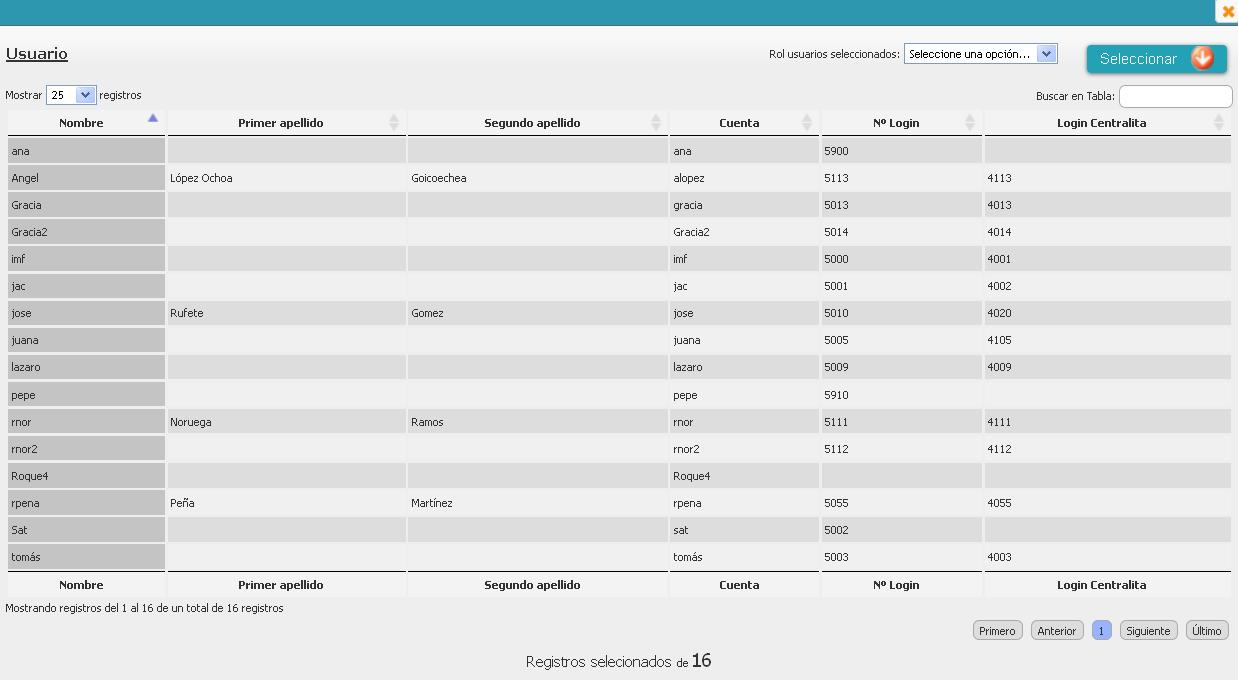Click the Usuario heading link
This screenshot has width=1238, height=680.
(x=37, y=54)
